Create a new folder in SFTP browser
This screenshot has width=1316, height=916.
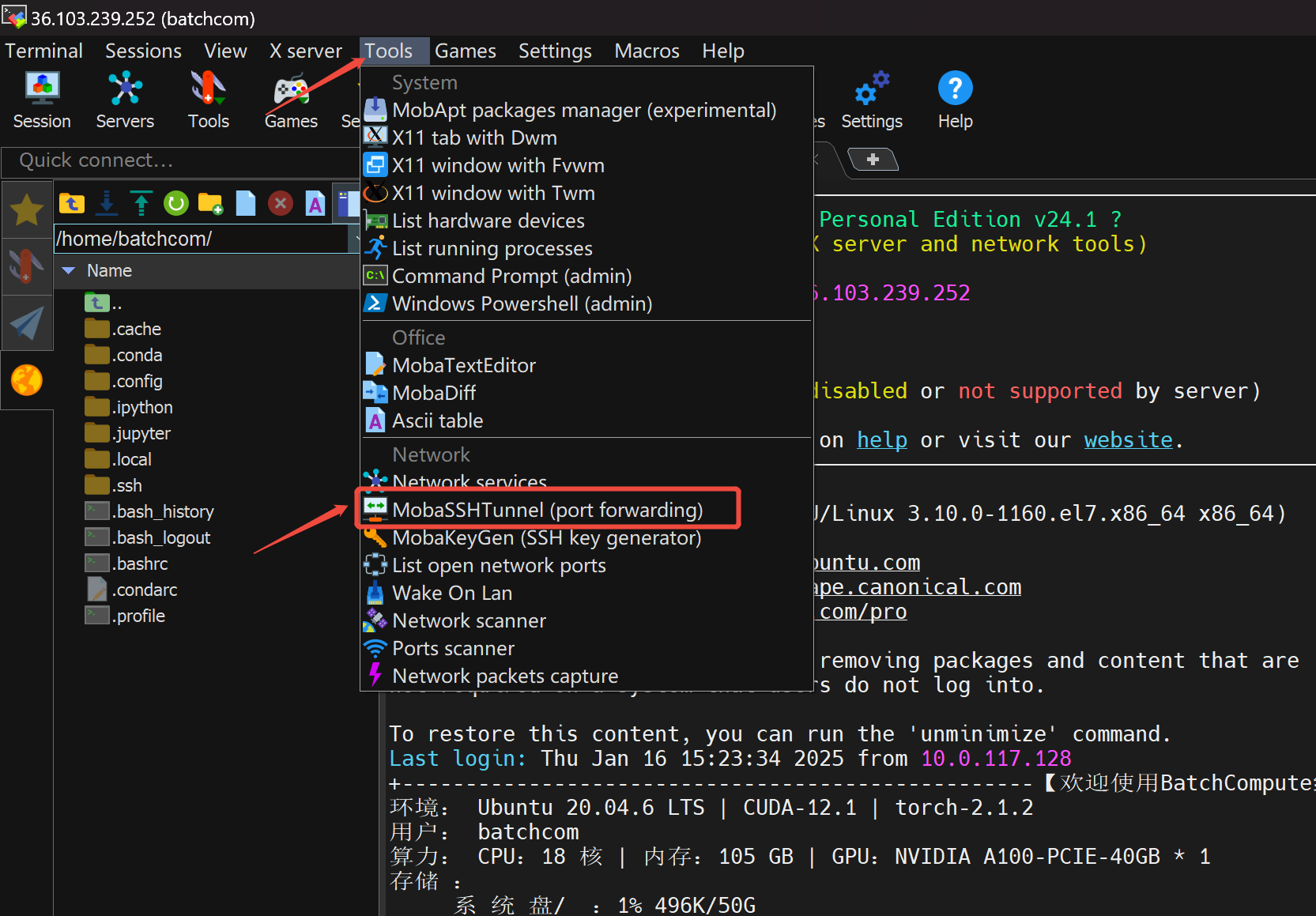(210, 204)
